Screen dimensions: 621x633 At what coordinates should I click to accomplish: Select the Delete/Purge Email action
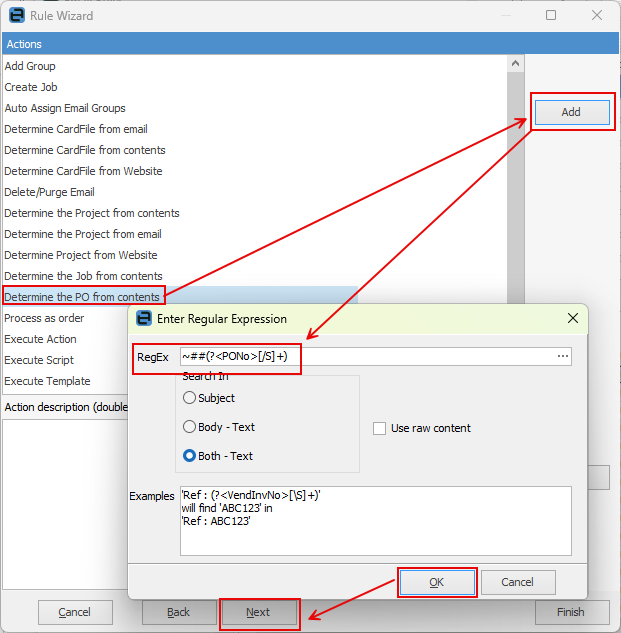49,192
